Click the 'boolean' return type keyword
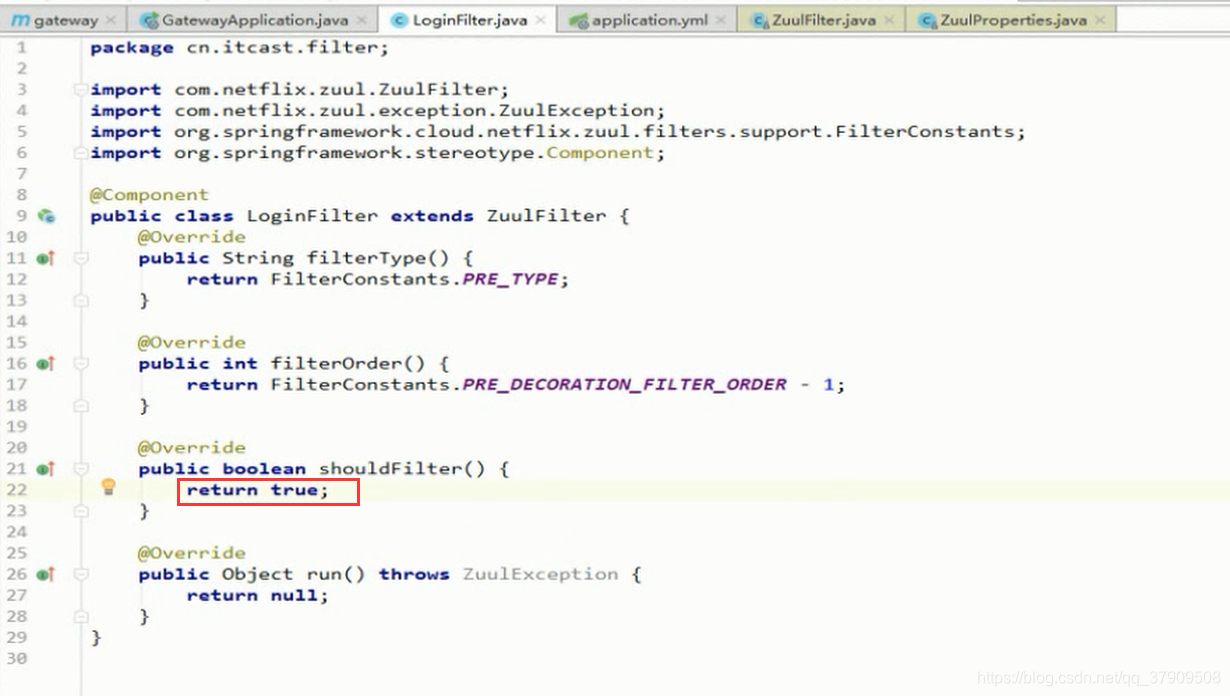This screenshot has height=696, width=1230. pos(264,469)
